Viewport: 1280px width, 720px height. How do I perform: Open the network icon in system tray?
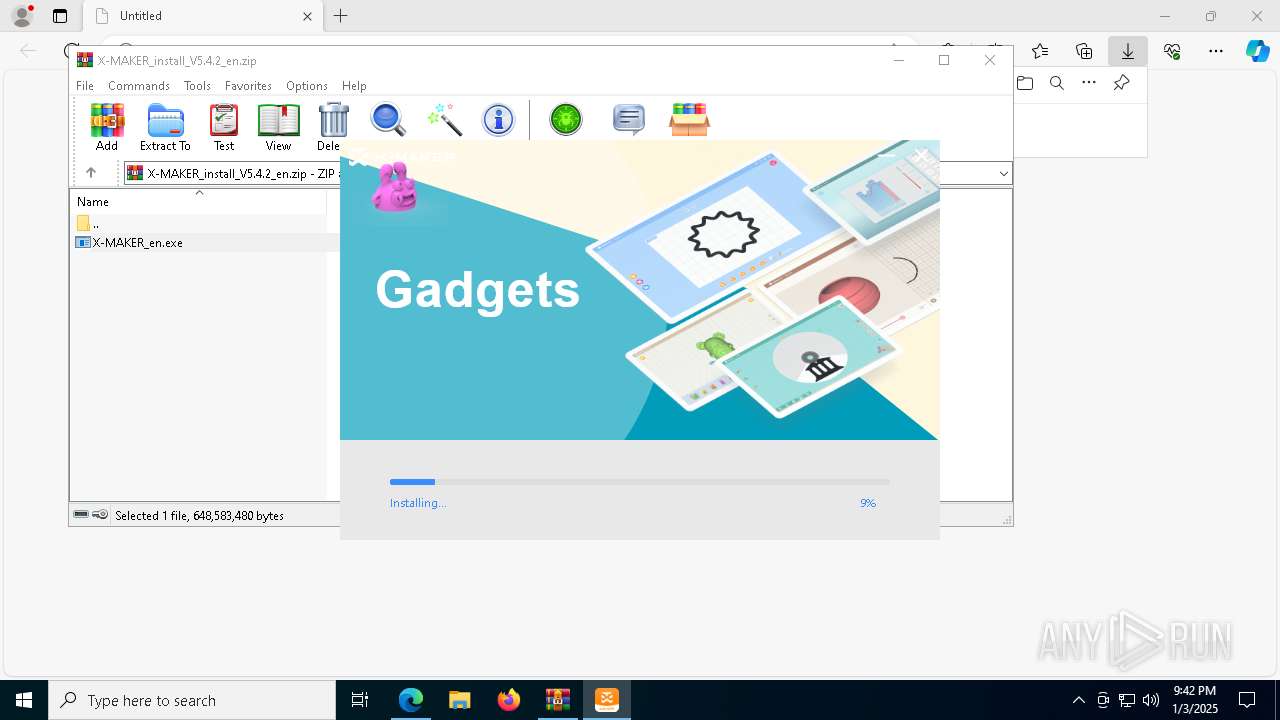[x=1127, y=700]
